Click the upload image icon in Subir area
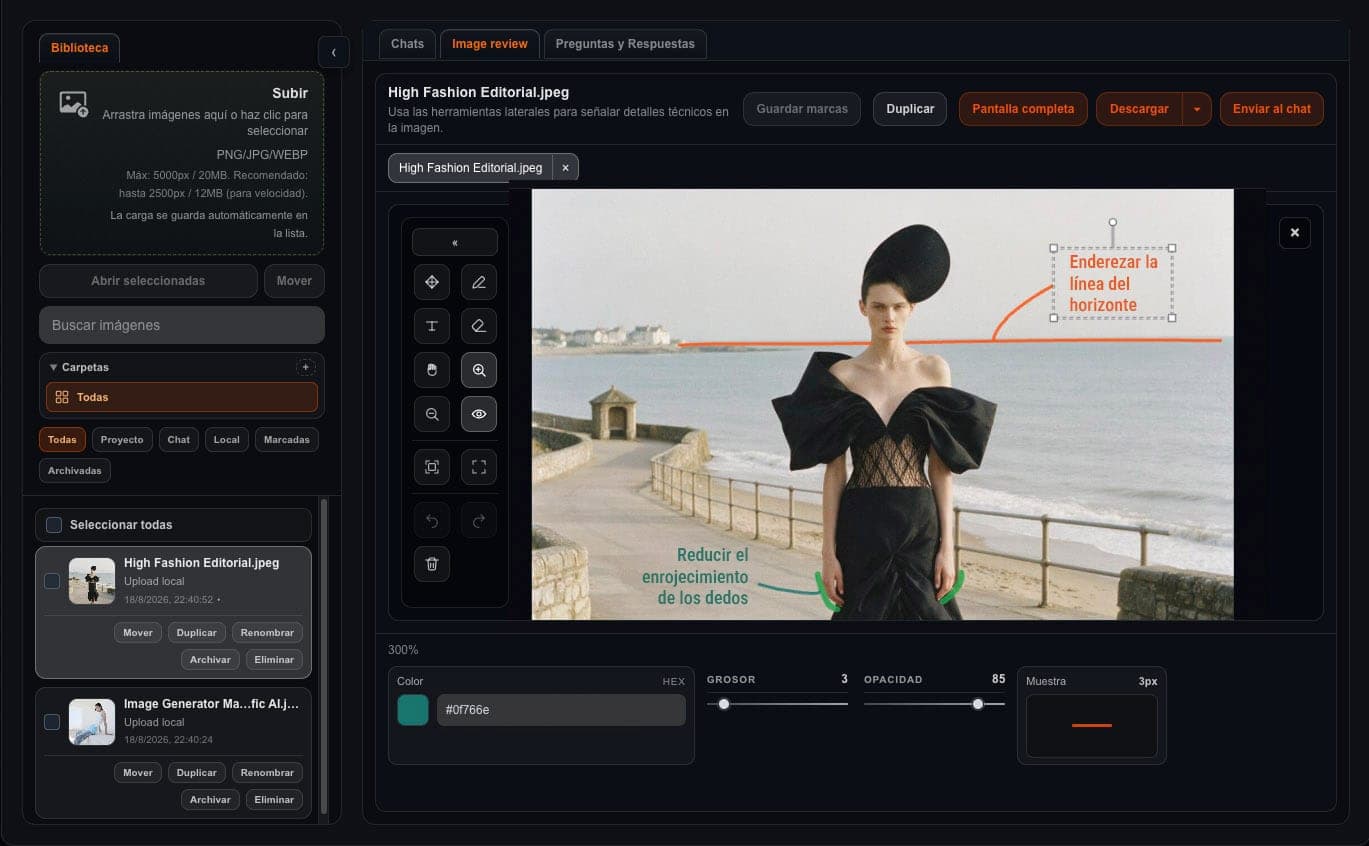 pyautogui.click(x=74, y=103)
